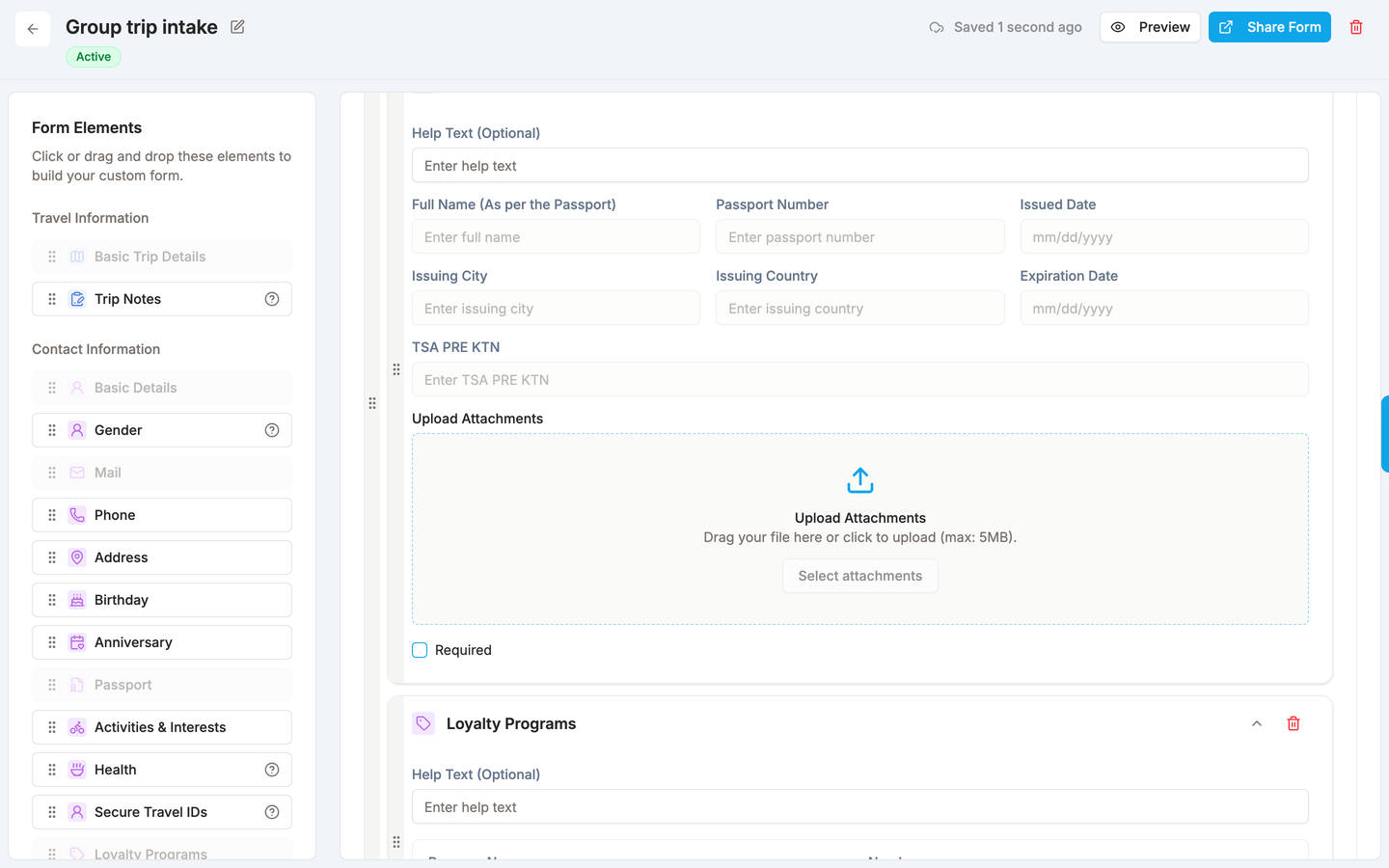Image resolution: width=1389 pixels, height=868 pixels.
Task: Click the Address pin icon
Action: click(x=77, y=557)
